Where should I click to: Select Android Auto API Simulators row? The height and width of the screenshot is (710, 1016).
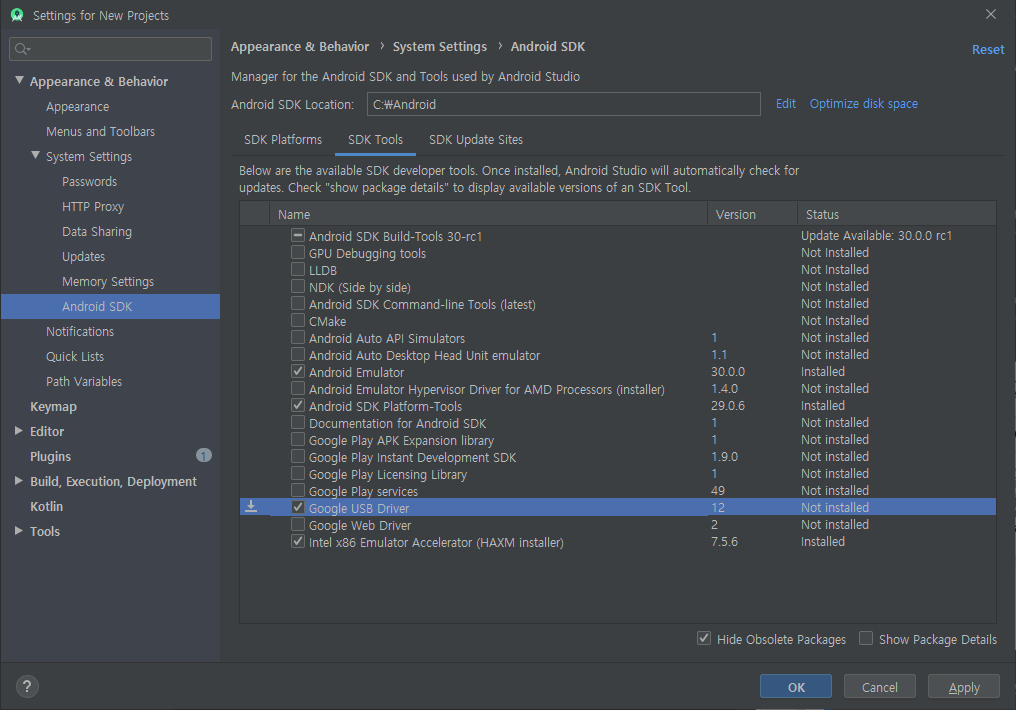(618, 338)
